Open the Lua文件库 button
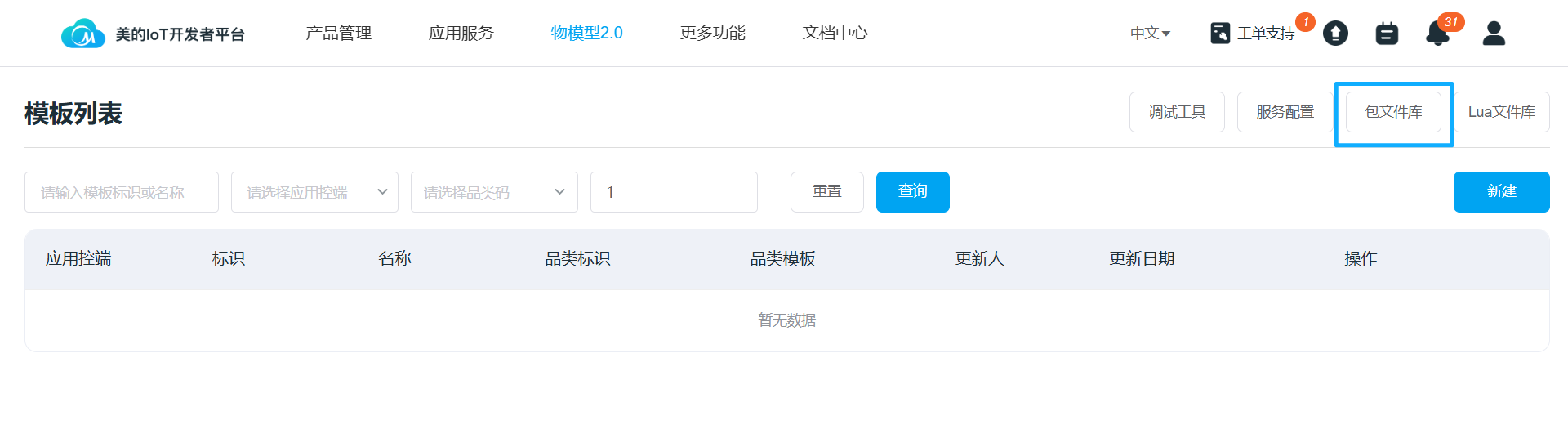The width and height of the screenshot is (1568, 425). [x=1501, y=112]
